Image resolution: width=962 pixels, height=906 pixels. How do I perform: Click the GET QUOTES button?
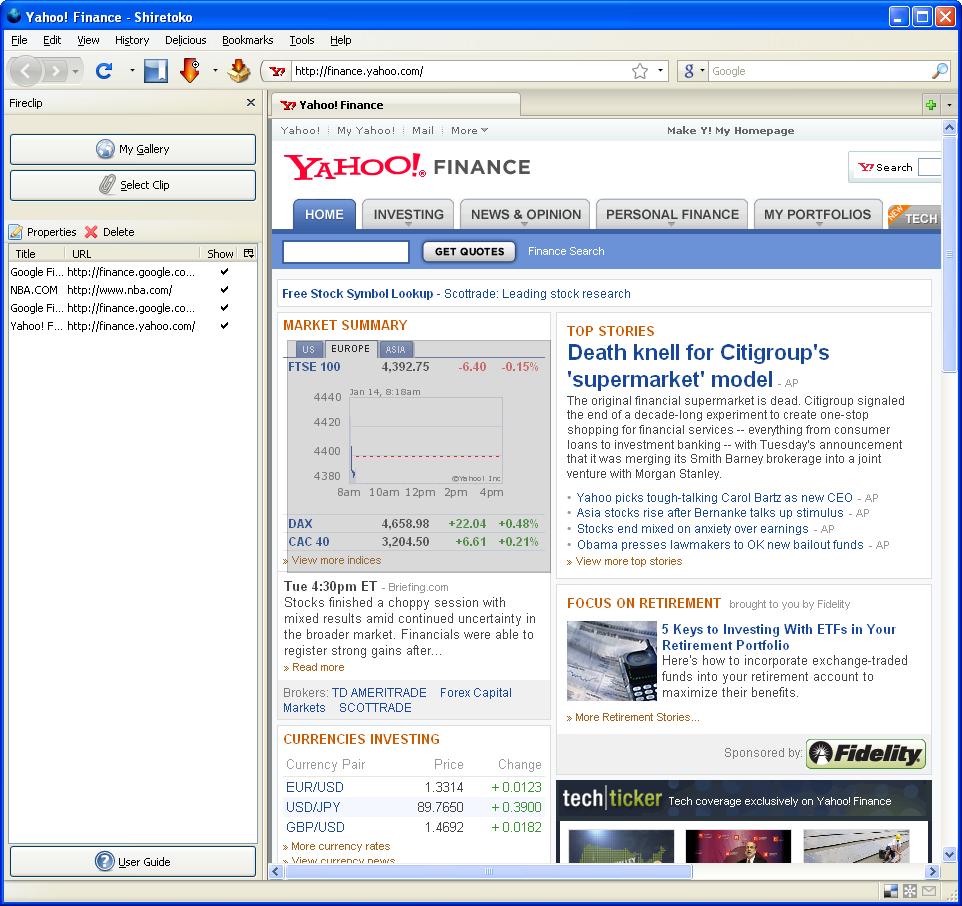(469, 251)
